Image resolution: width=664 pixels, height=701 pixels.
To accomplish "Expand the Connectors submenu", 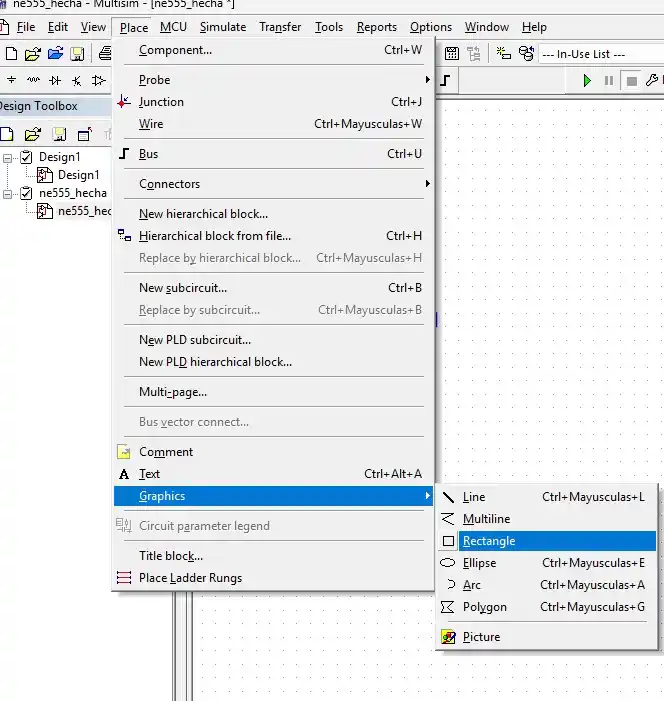I will [x=273, y=184].
